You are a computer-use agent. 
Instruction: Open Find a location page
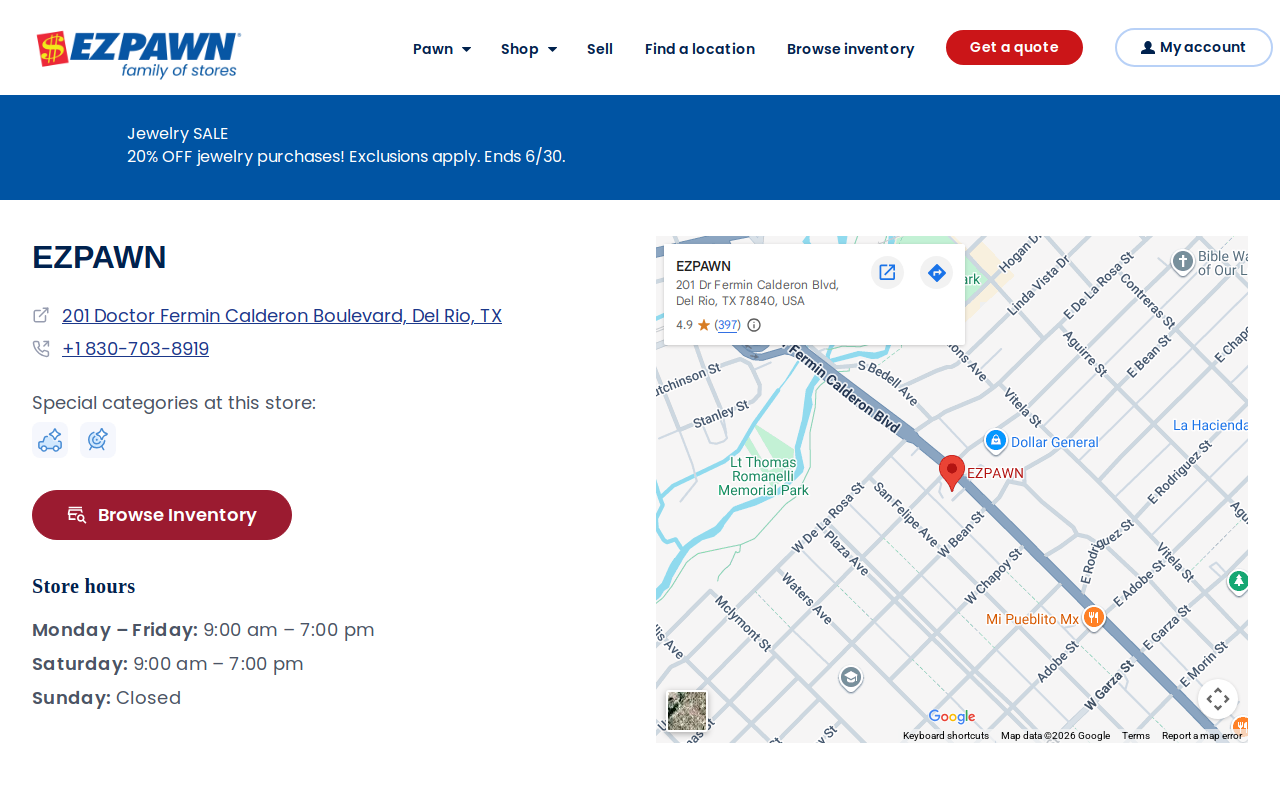(700, 49)
